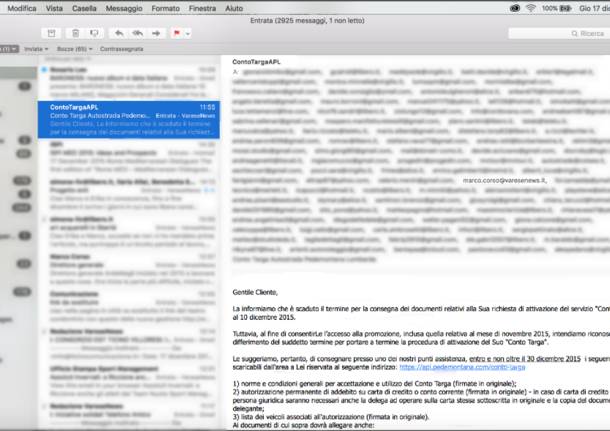Screen dimensions: 610x431
Task: Show the Contrassegnata mailbox
Action: [x=122, y=49]
